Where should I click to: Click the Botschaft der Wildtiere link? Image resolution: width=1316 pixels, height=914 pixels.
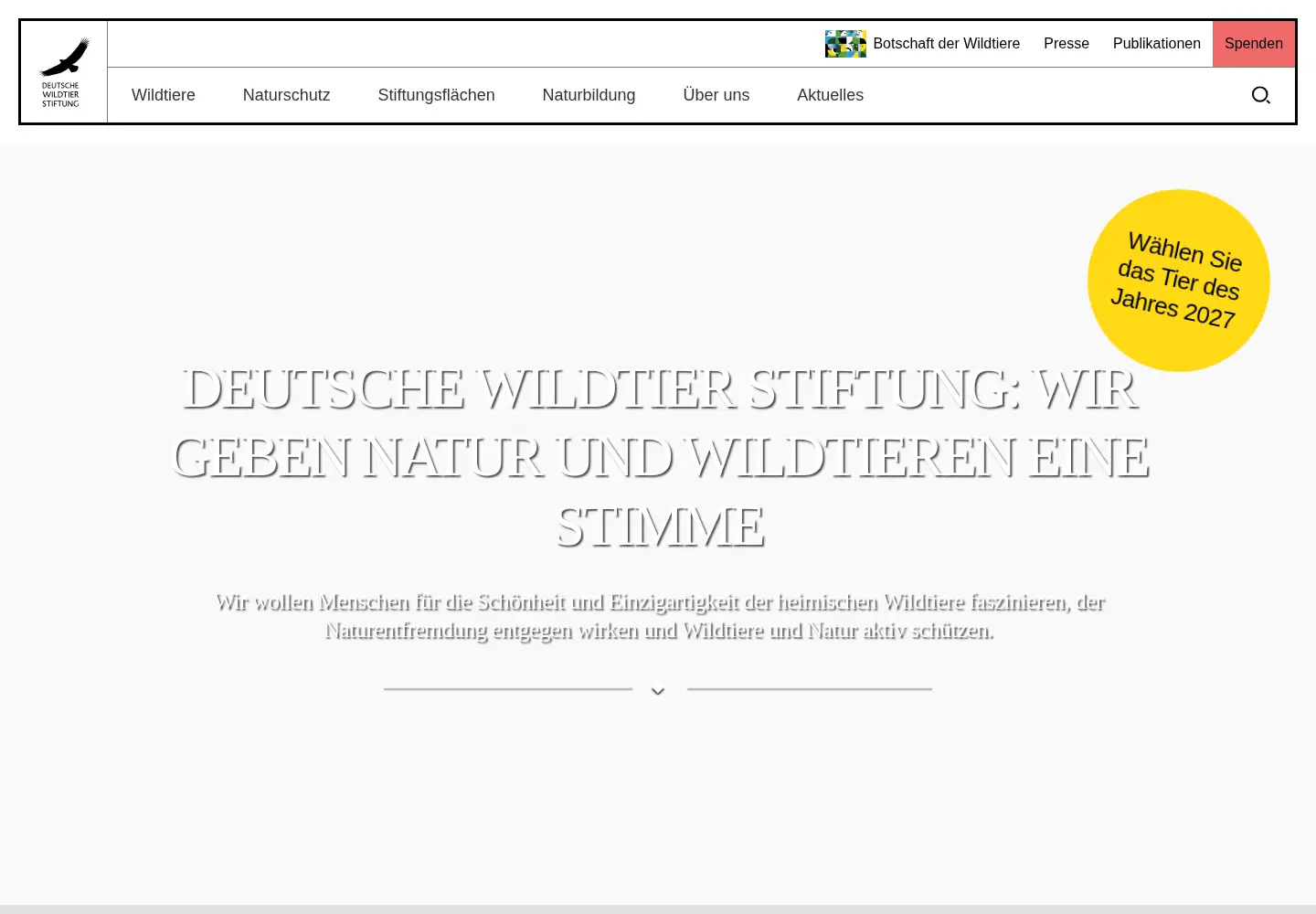pos(946,44)
